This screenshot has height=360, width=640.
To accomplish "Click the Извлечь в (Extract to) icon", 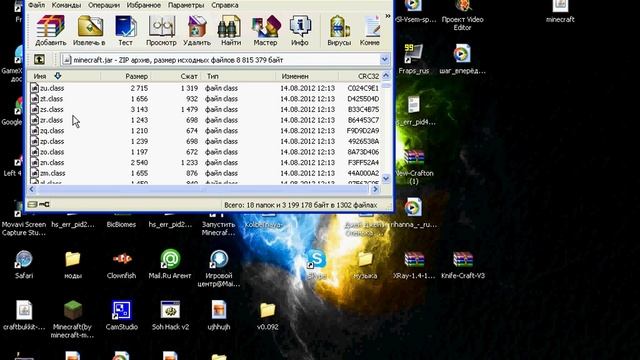I will click(89, 31).
